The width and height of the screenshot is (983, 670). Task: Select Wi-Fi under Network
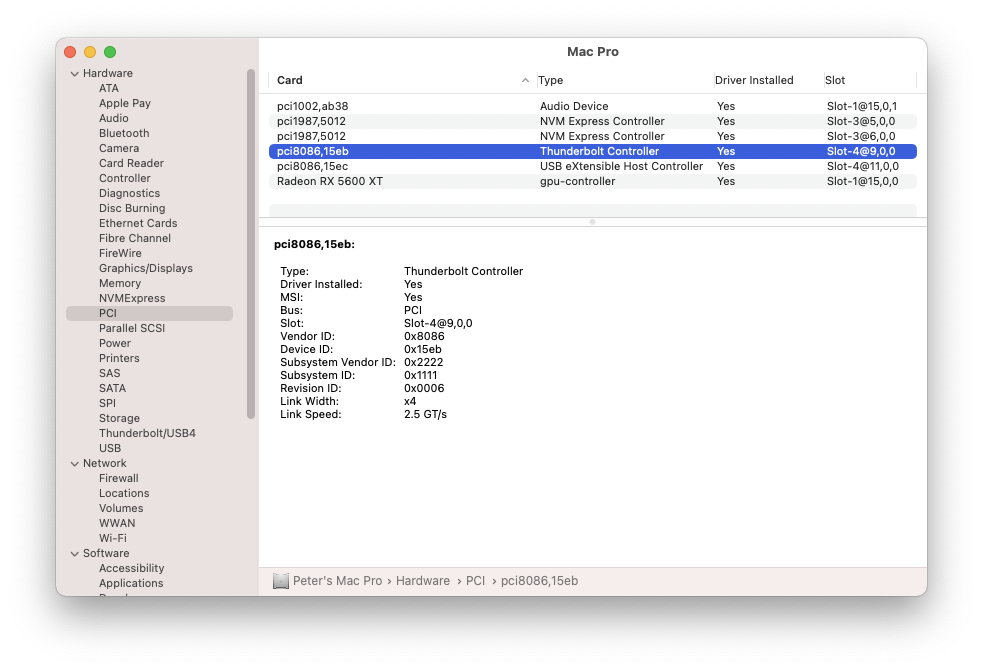pos(113,539)
